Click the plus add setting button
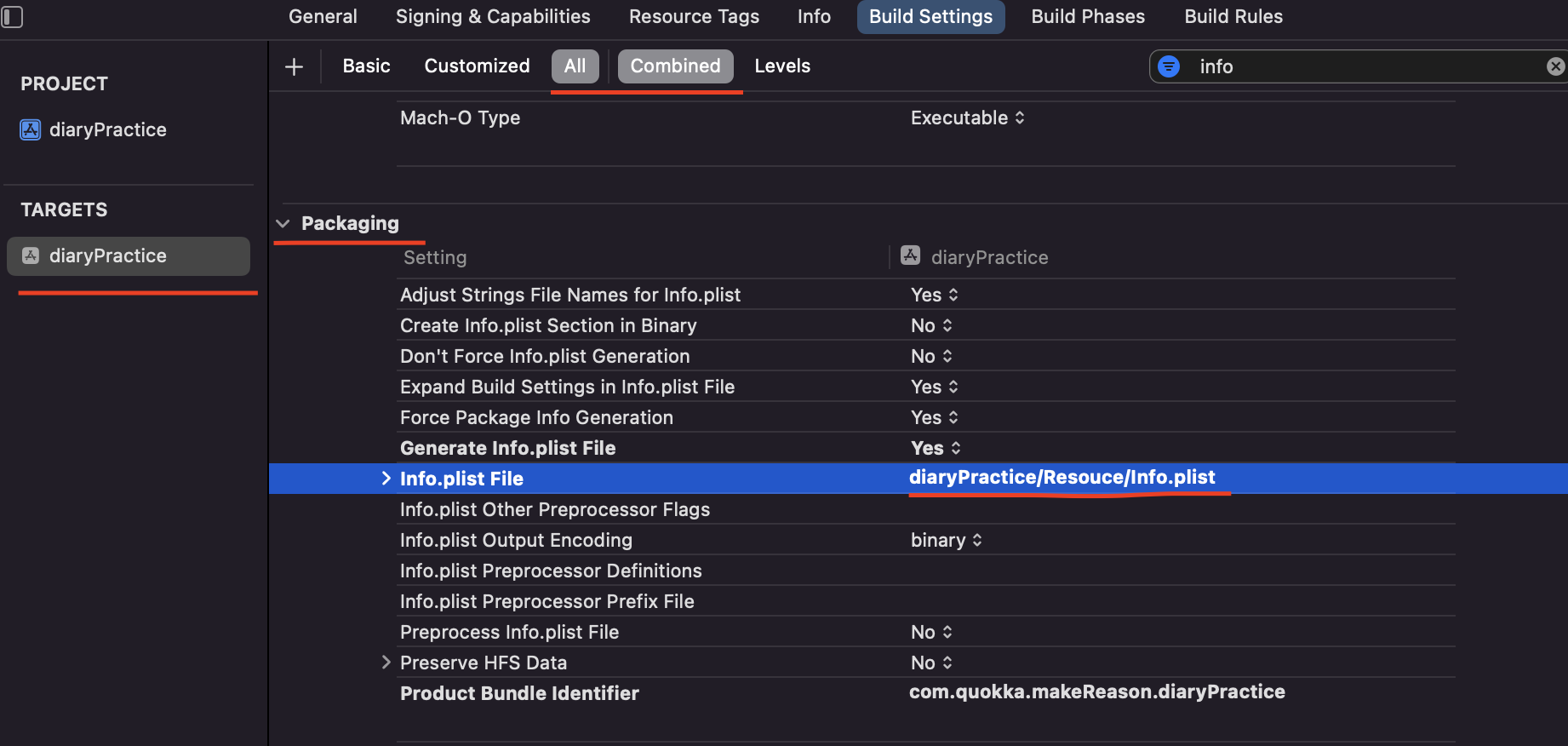This screenshot has width=1568, height=746. click(x=294, y=66)
